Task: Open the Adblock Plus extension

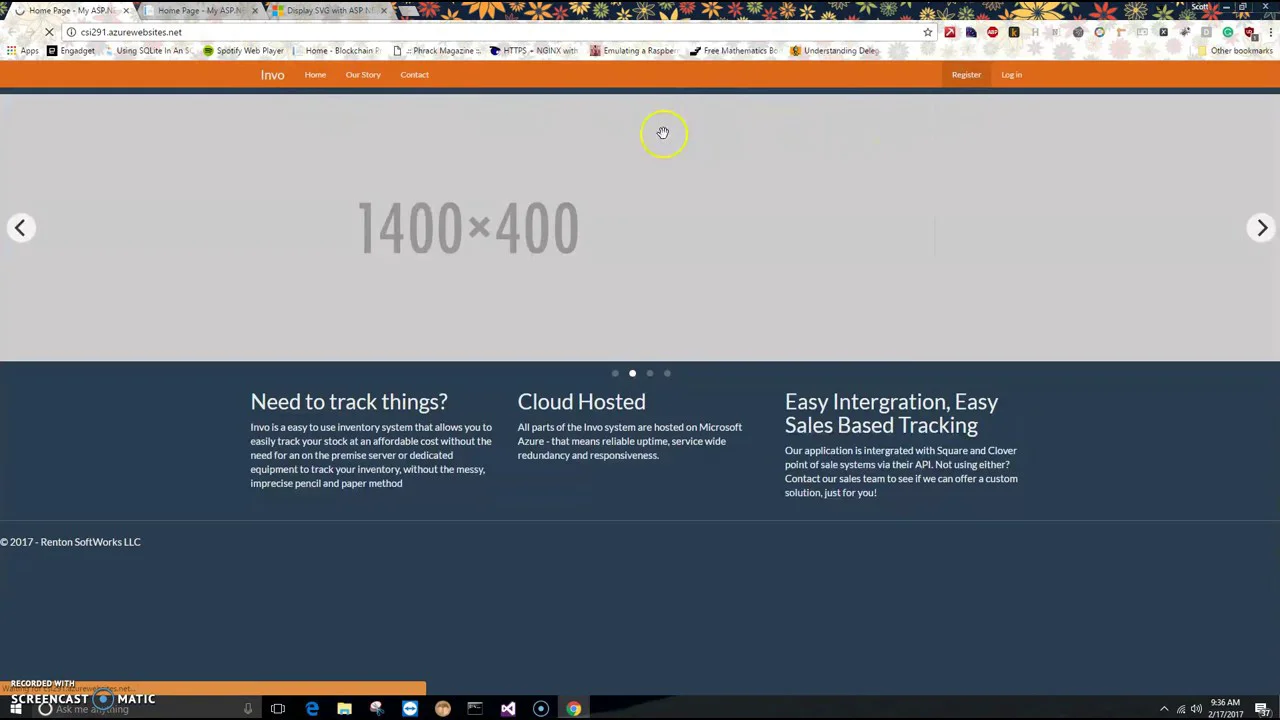Action: tap(992, 32)
